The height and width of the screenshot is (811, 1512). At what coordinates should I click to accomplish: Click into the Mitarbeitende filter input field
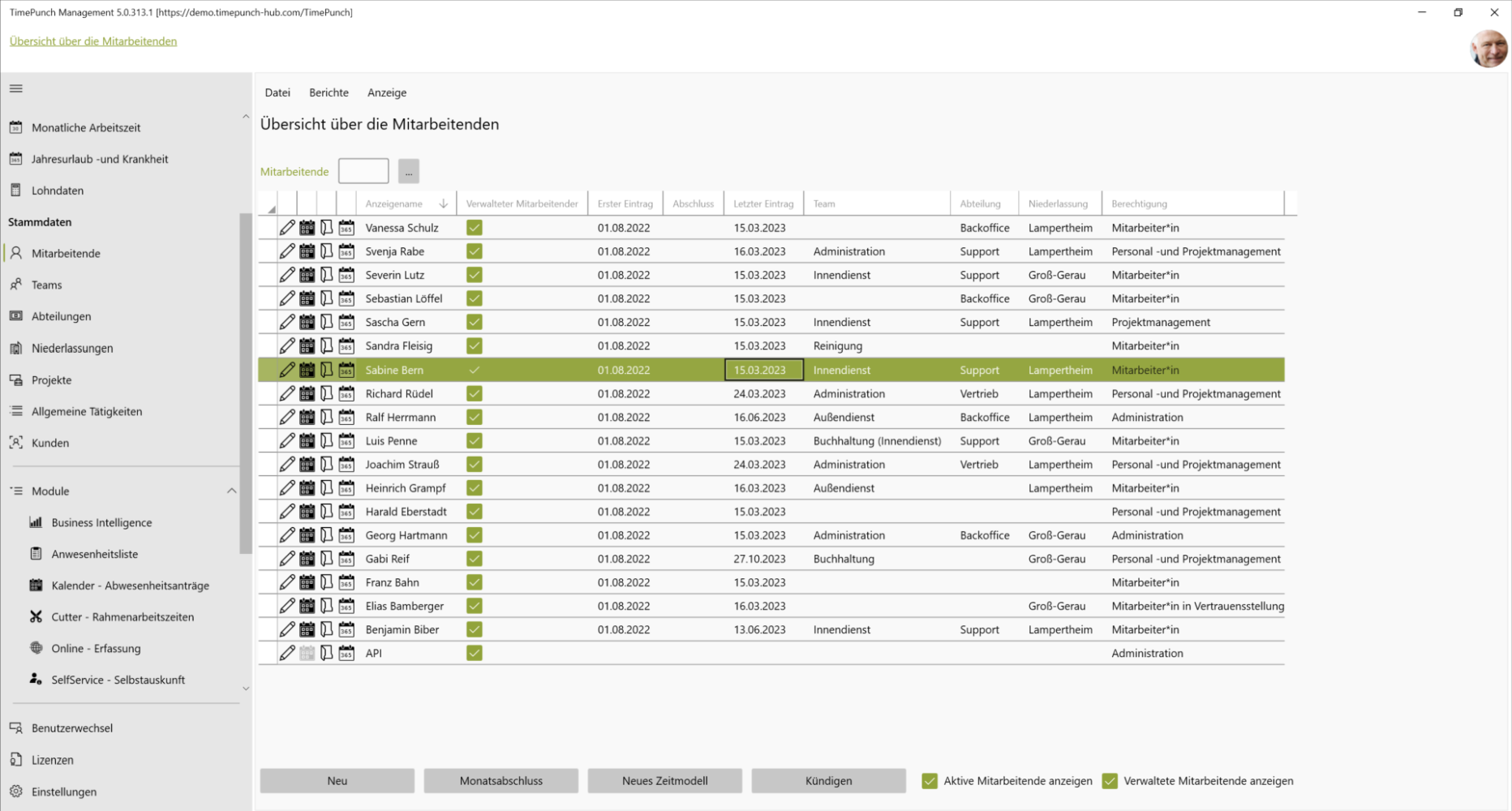363,171
